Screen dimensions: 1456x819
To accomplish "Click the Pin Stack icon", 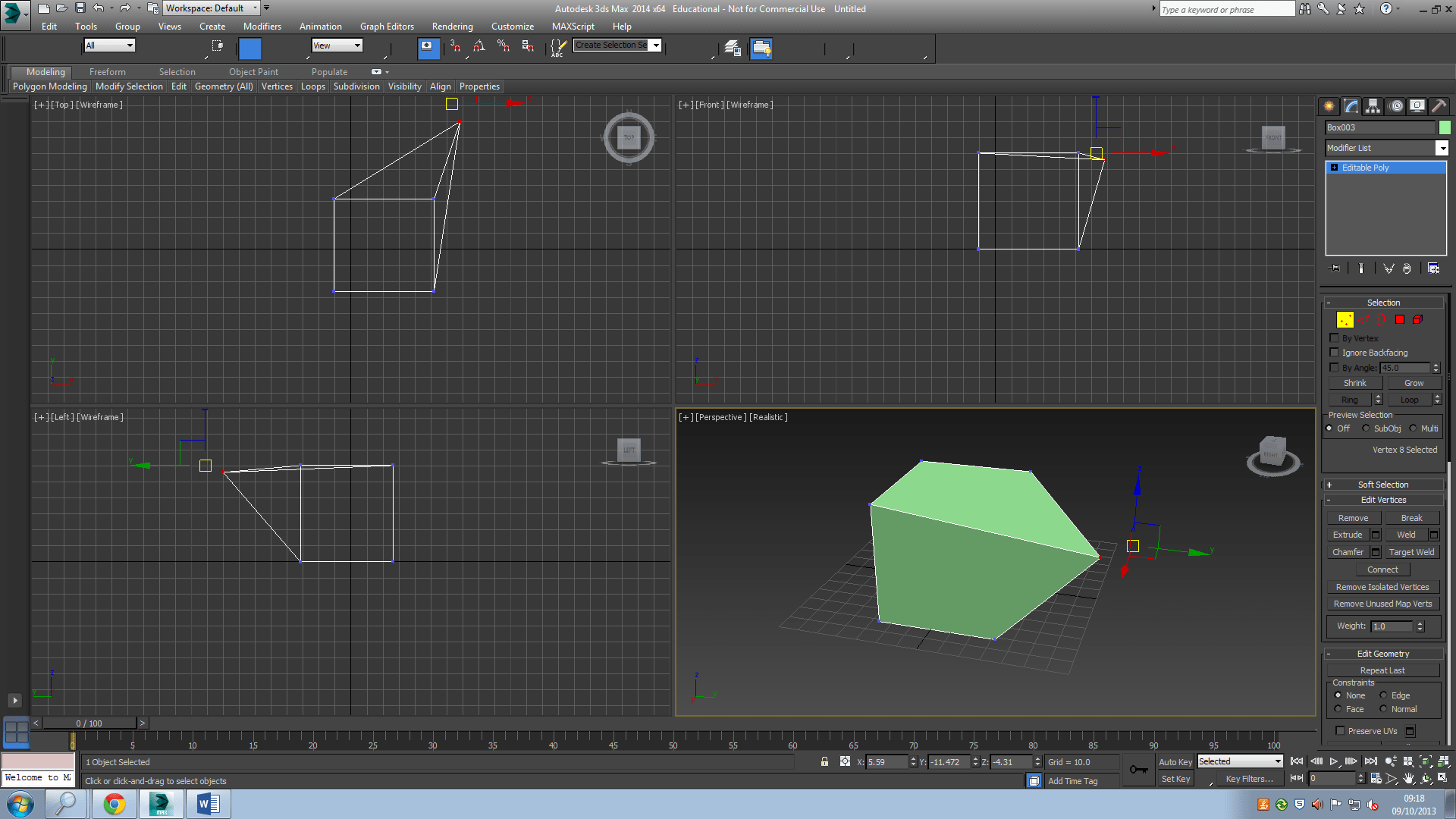I will [x=1335, y=268].
